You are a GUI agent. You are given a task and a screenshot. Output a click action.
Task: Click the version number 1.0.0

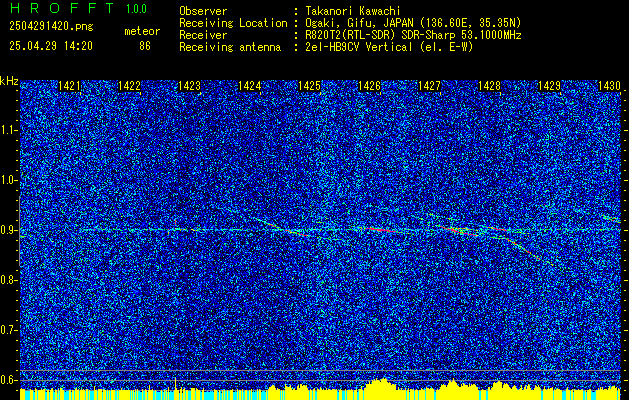coord(136,9)
